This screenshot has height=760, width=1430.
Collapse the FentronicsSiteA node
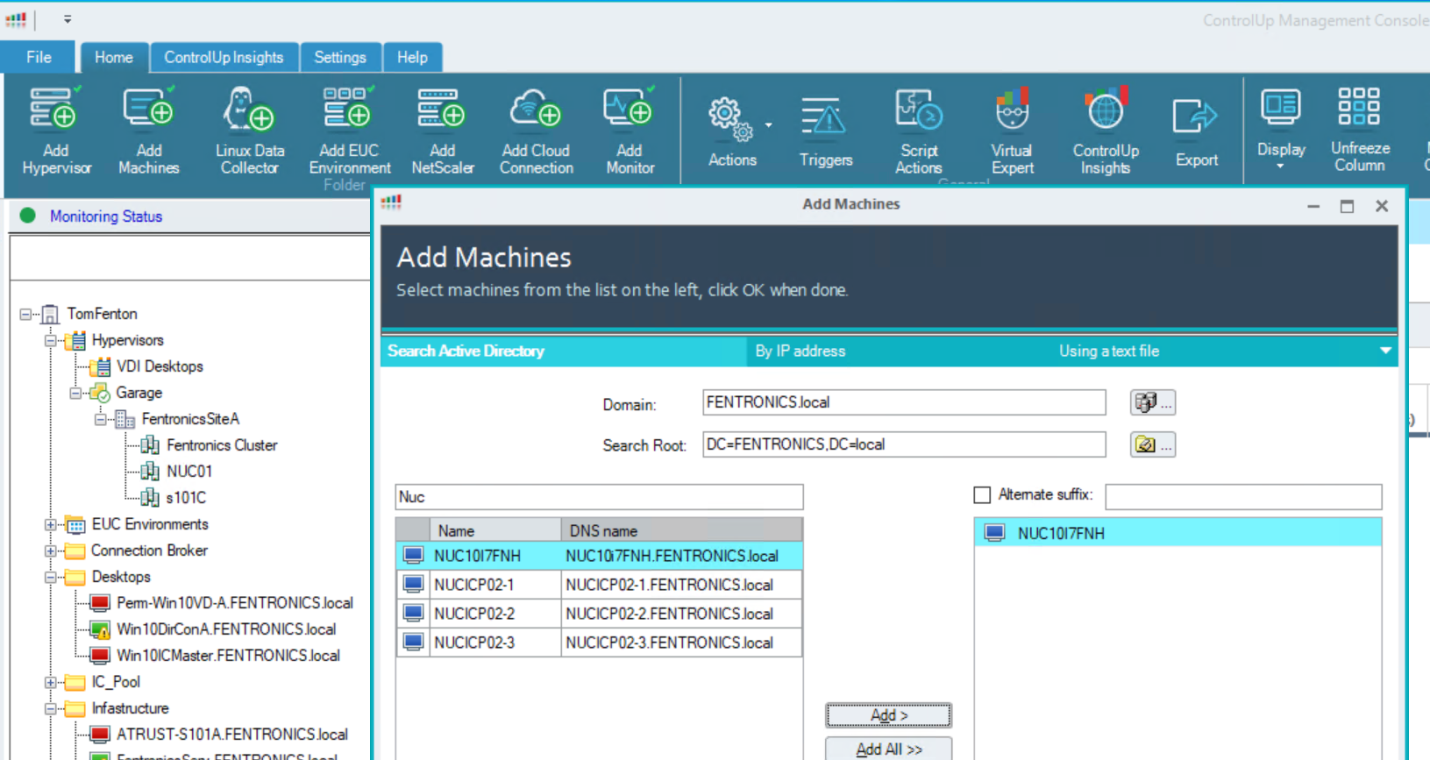[100, 419]
